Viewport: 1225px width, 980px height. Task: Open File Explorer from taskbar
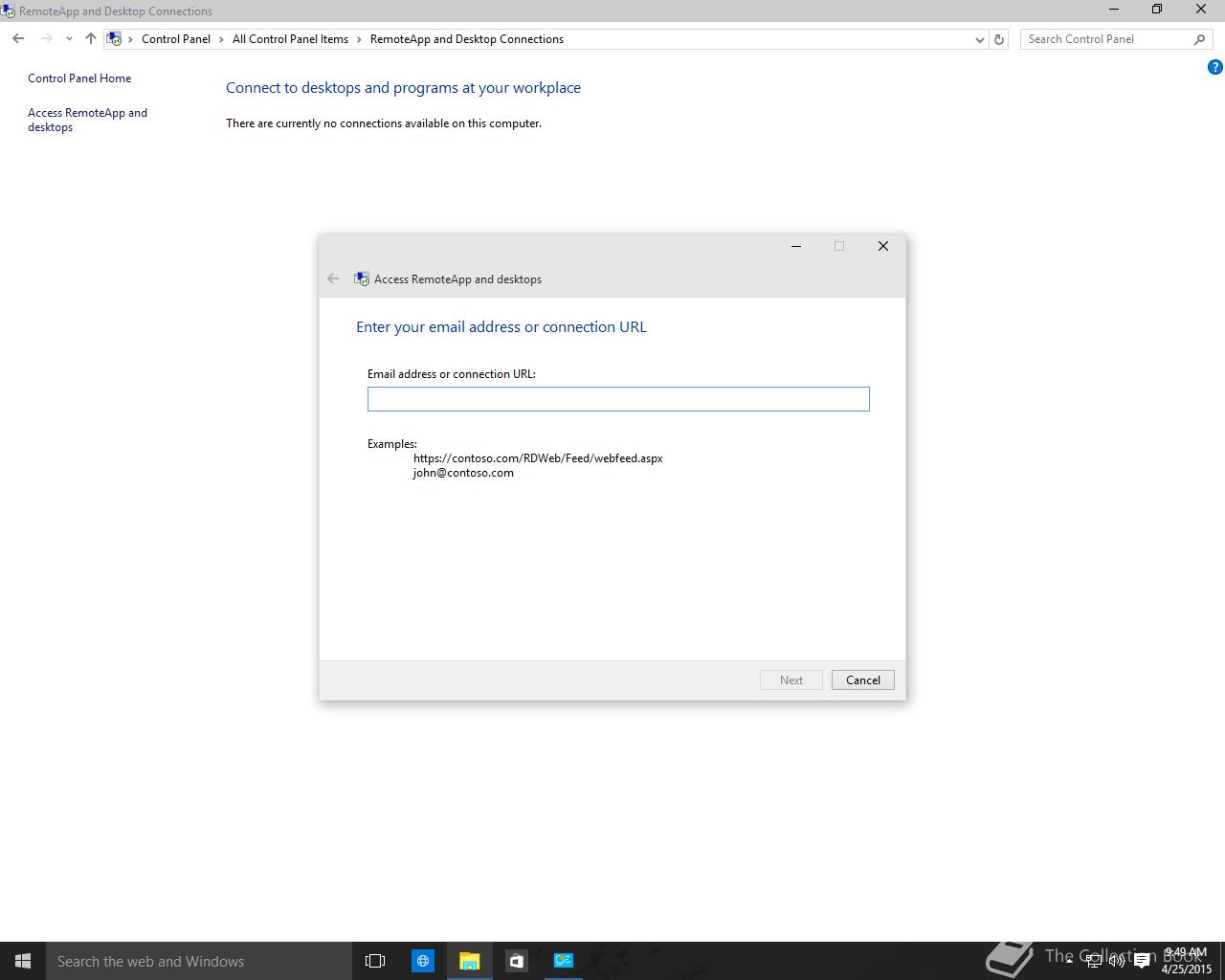point(470,961)
